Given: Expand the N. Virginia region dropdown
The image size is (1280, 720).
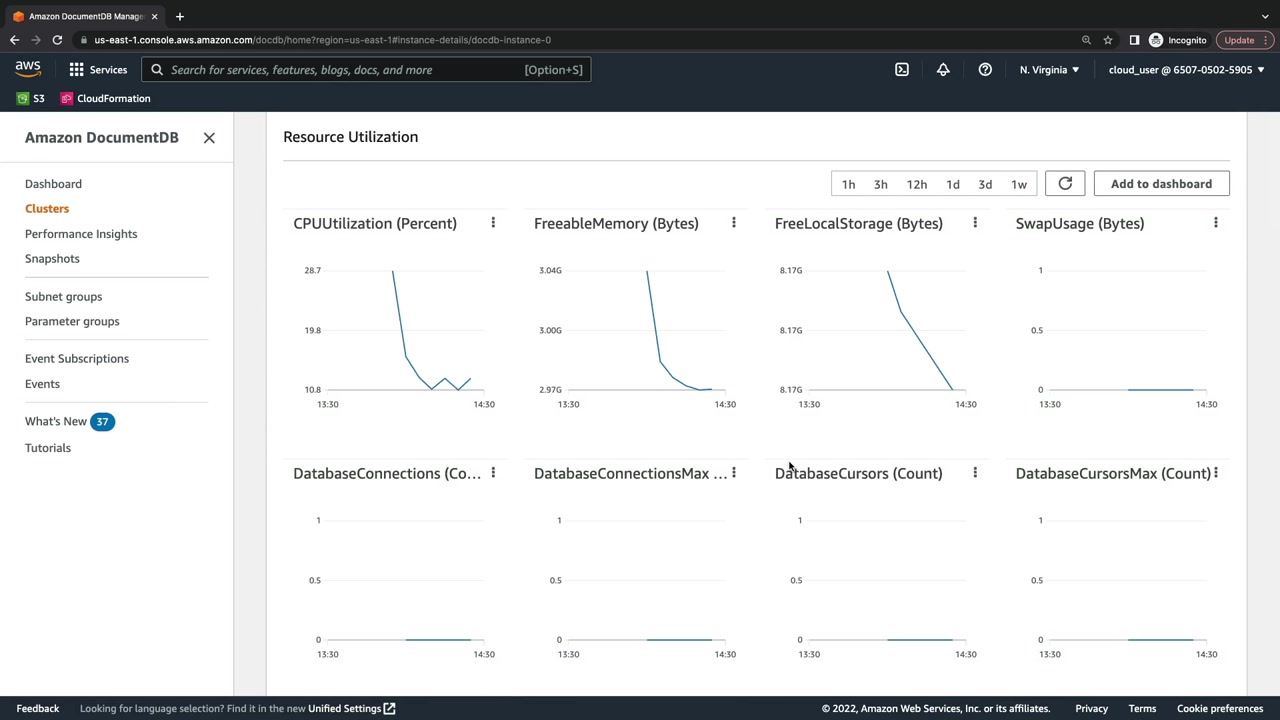Looking at the screenshot, I should pyautogui.click(x=1049, y=70).
